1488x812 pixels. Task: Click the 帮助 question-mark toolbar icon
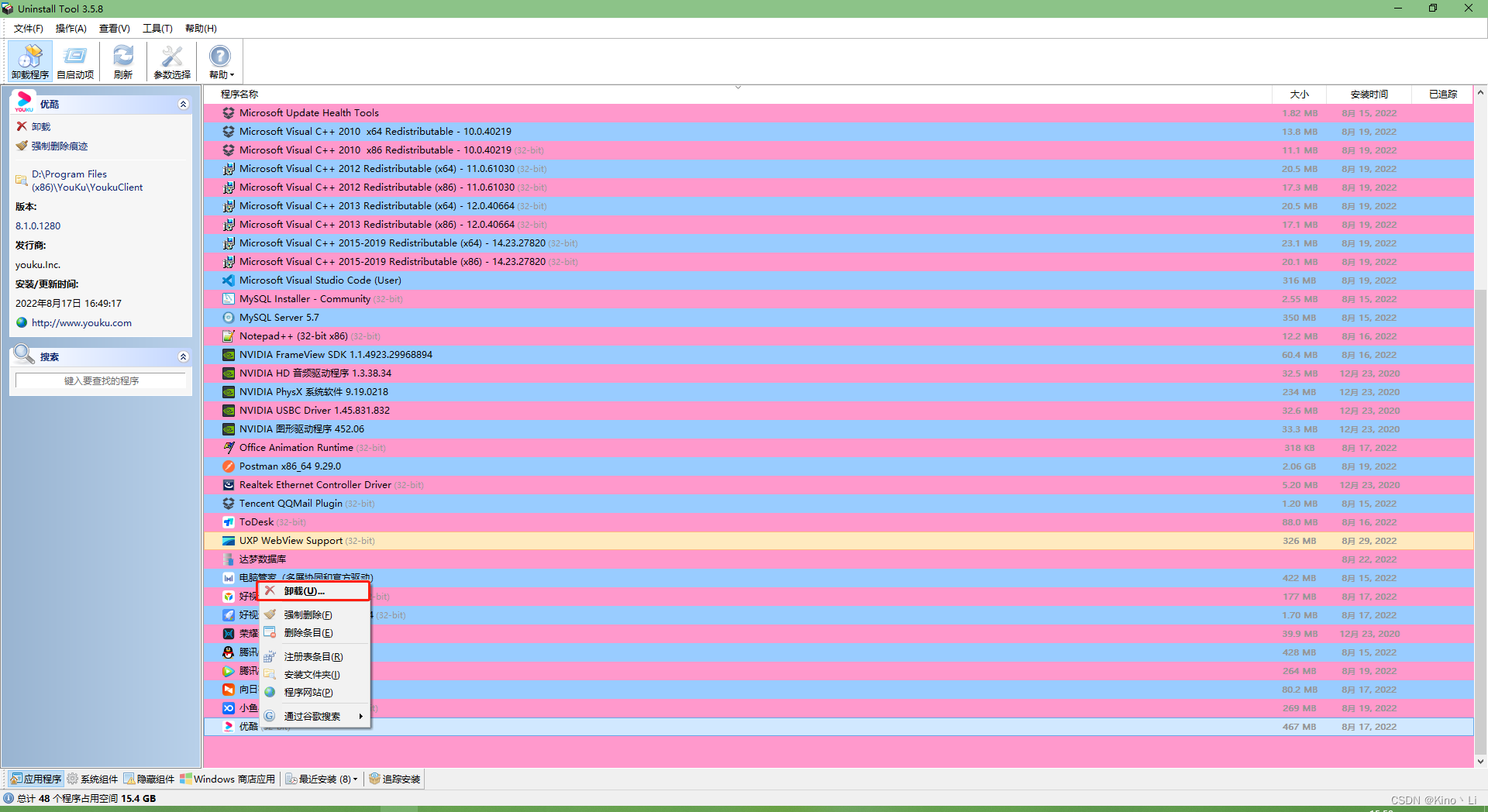[220, 56]
